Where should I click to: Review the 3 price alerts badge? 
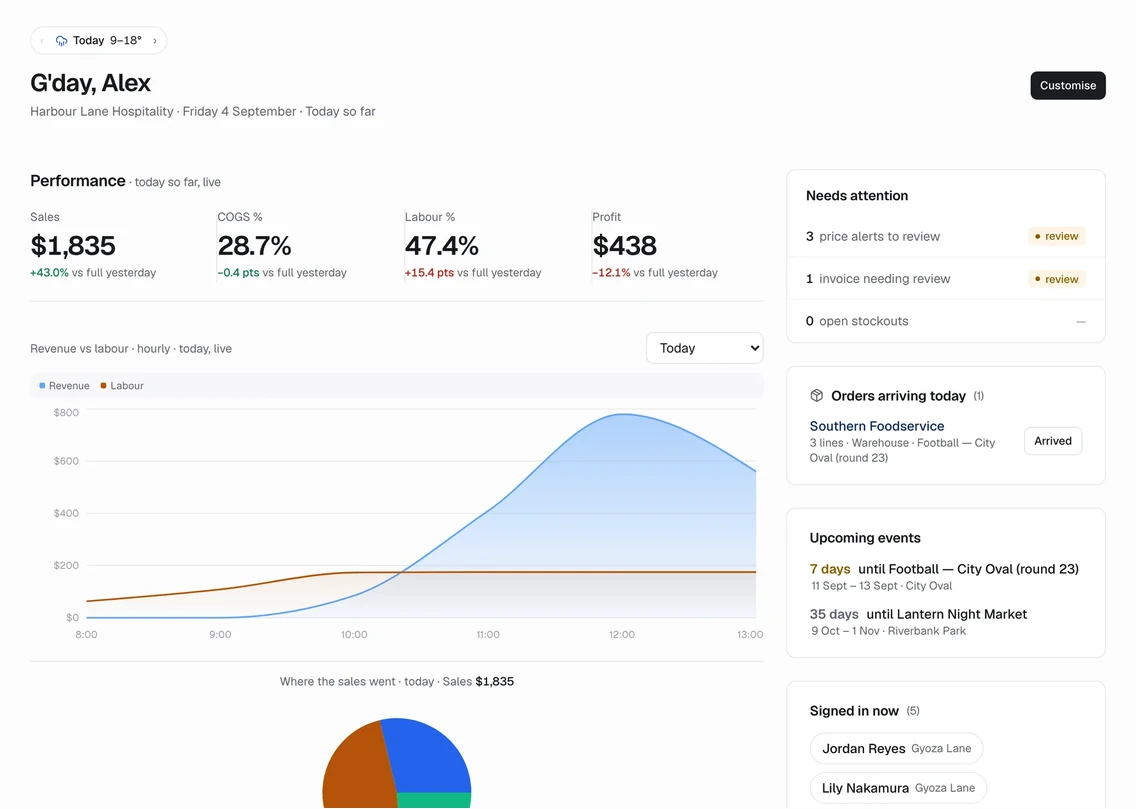pos(1056,236)
